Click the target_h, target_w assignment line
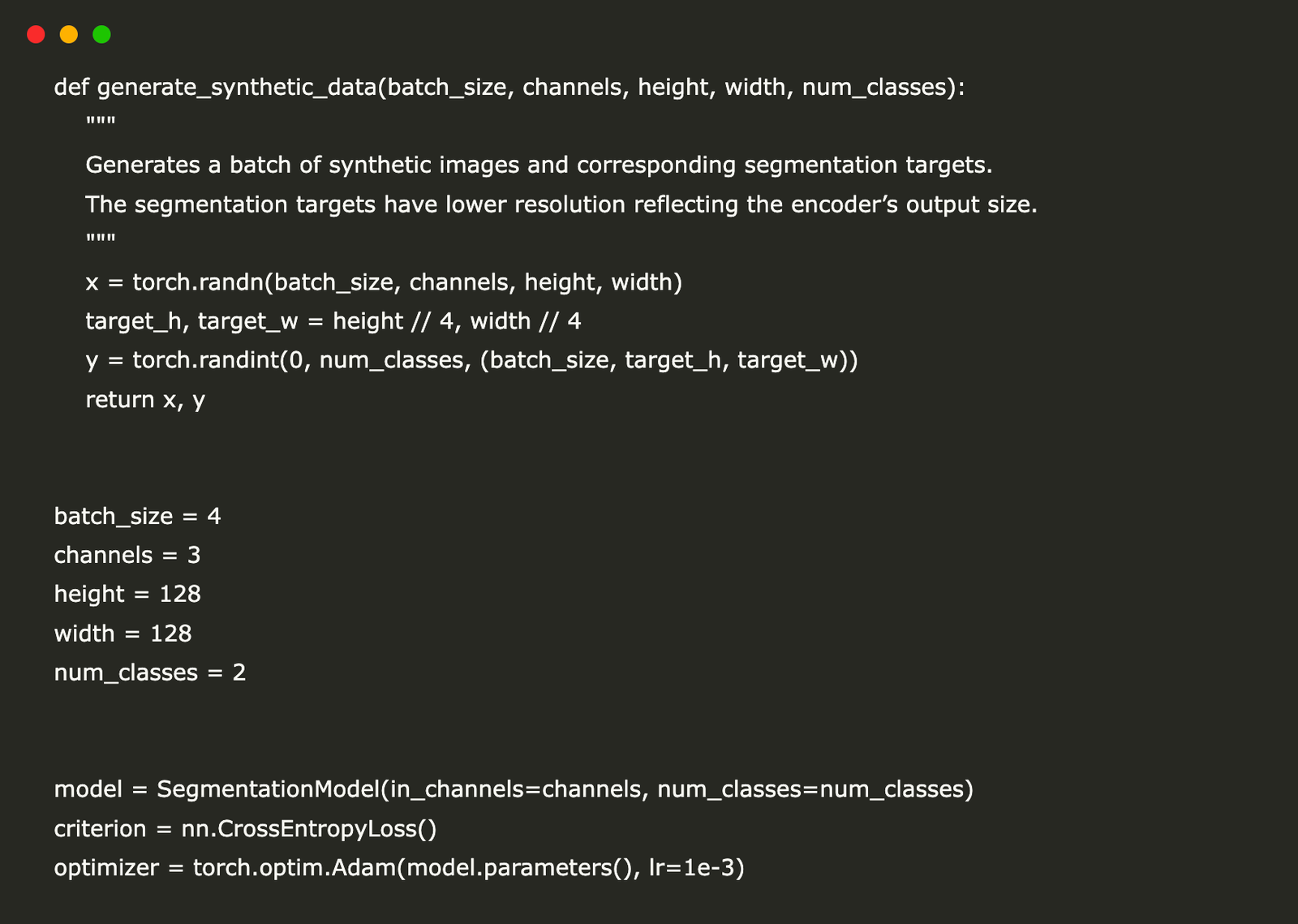 click(x=333, y=321)
